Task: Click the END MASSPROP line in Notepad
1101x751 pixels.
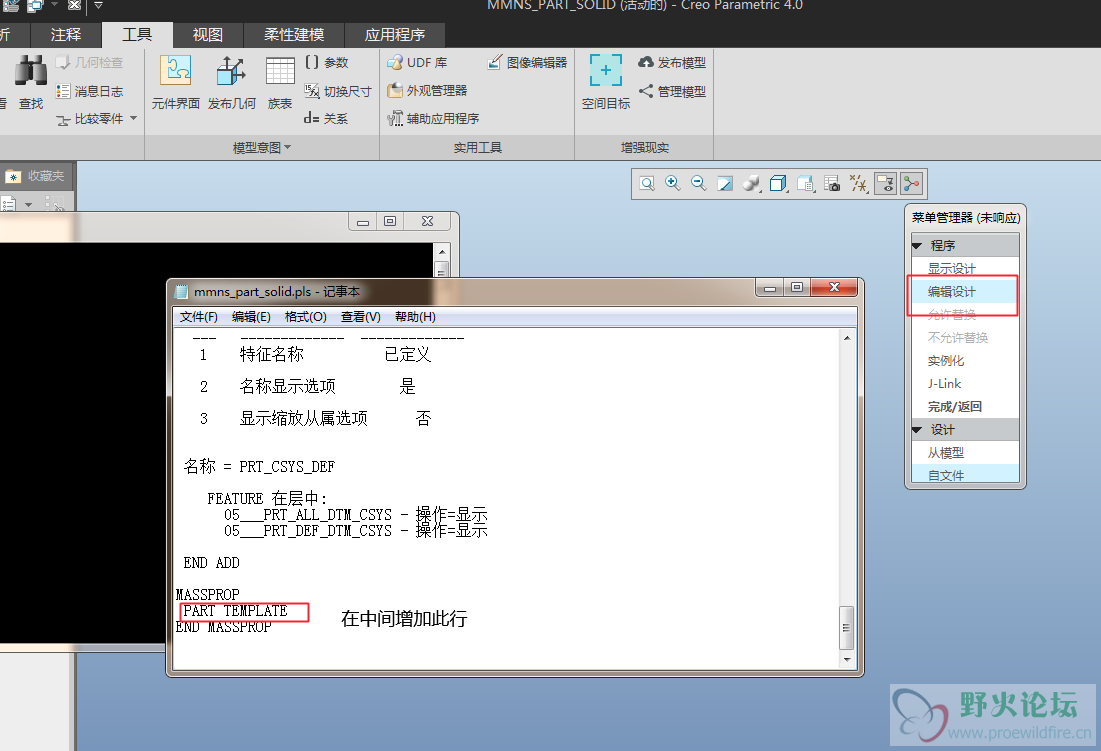Action: point(223,627)
